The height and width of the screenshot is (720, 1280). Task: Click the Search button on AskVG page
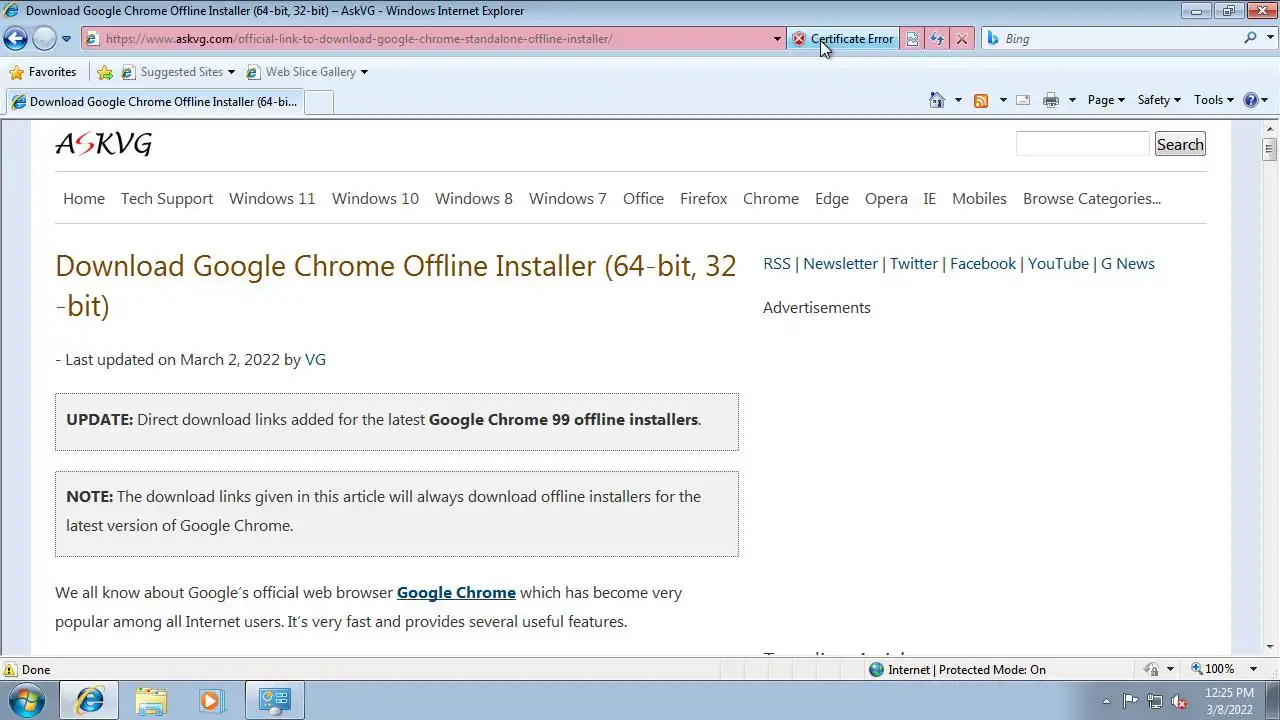[x=1180, y=144]
